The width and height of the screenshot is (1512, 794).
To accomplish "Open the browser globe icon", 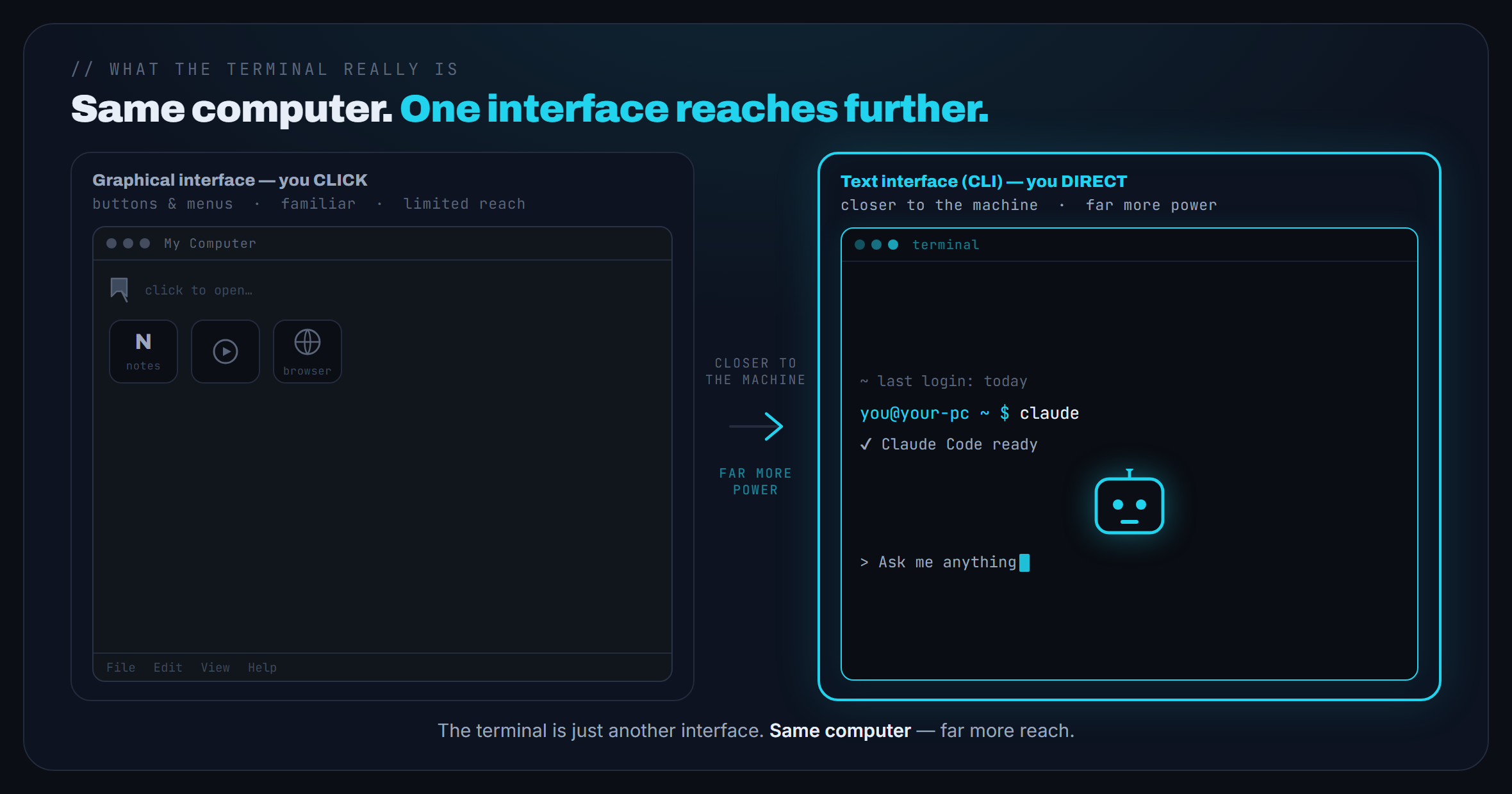I will click(x=308, y=352).
